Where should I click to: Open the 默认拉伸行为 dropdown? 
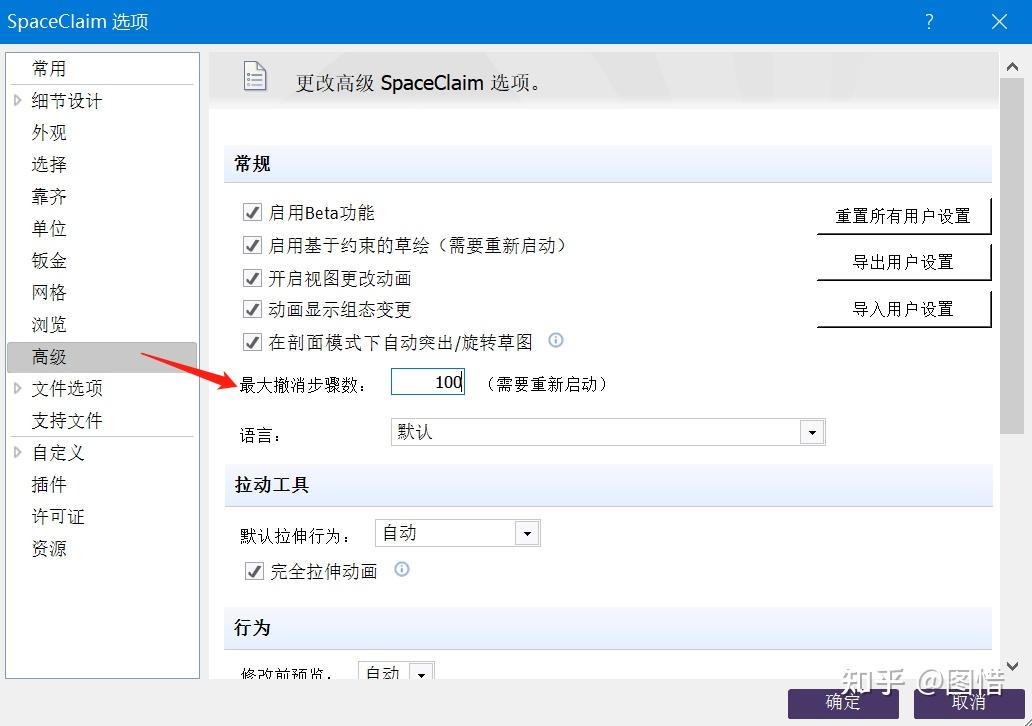coord(527,533)
